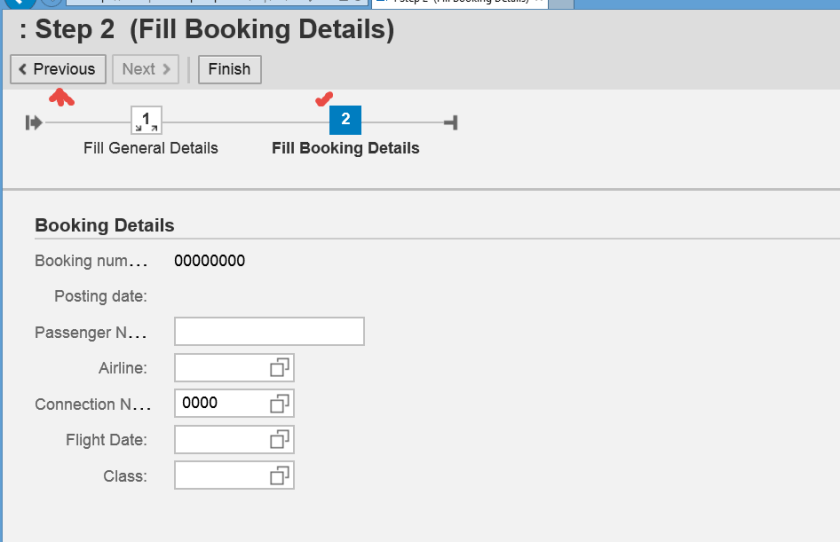Open value help for Flight Date field
Viewport: 840px width, 542px height.
point(280,439)
